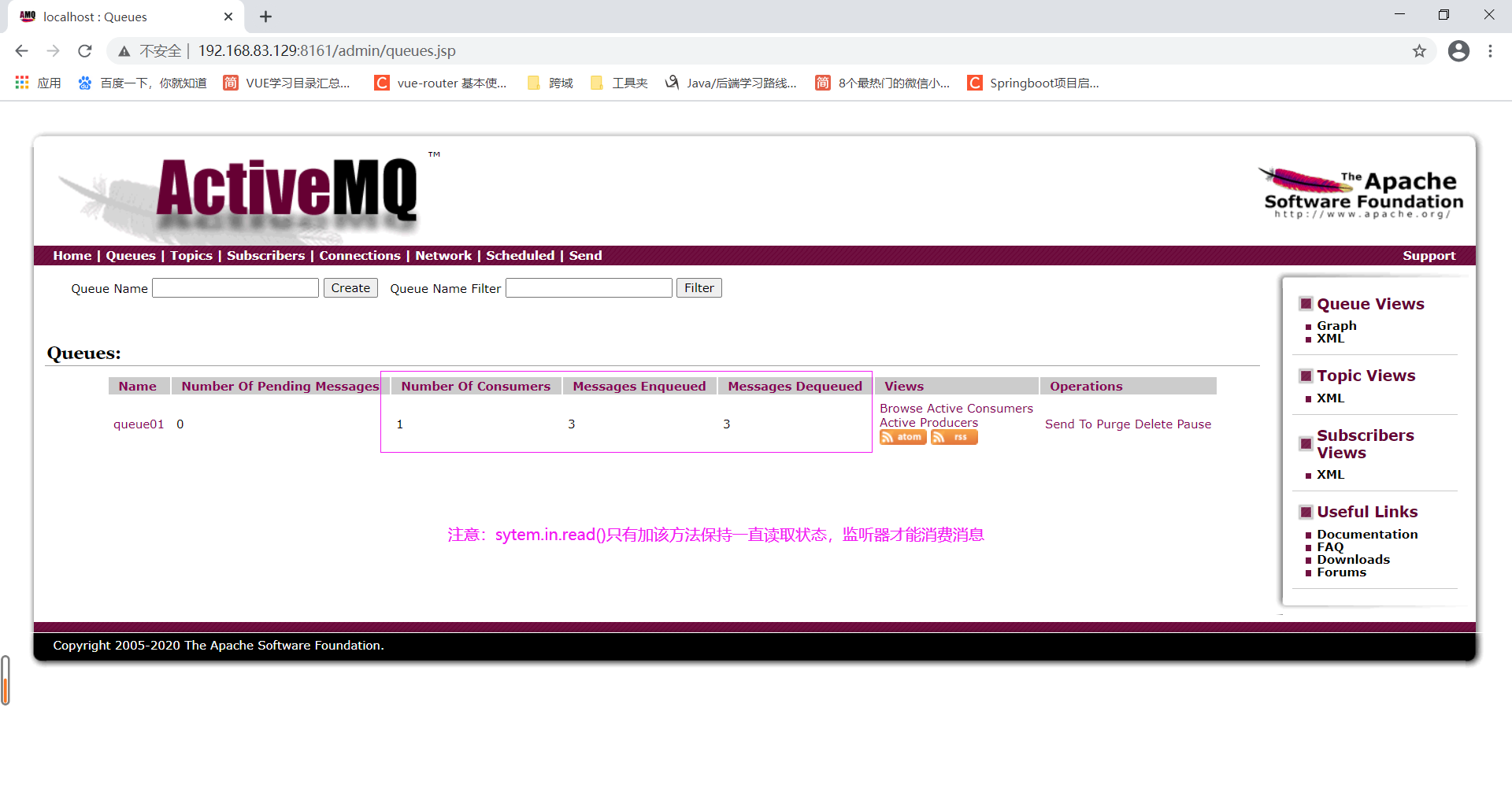Click Active Consumers for queue01
This screenshot has width=1512, height=811.
(980, 409)
